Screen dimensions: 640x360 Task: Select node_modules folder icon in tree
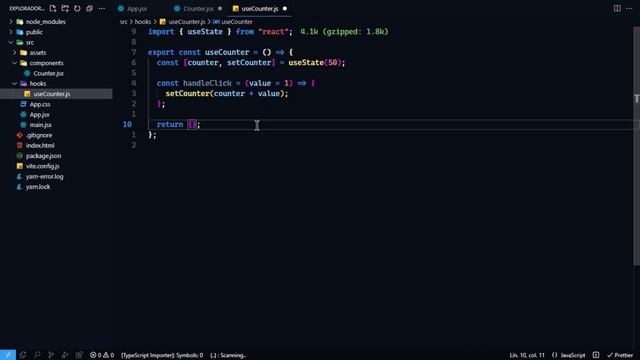(20, 22)
